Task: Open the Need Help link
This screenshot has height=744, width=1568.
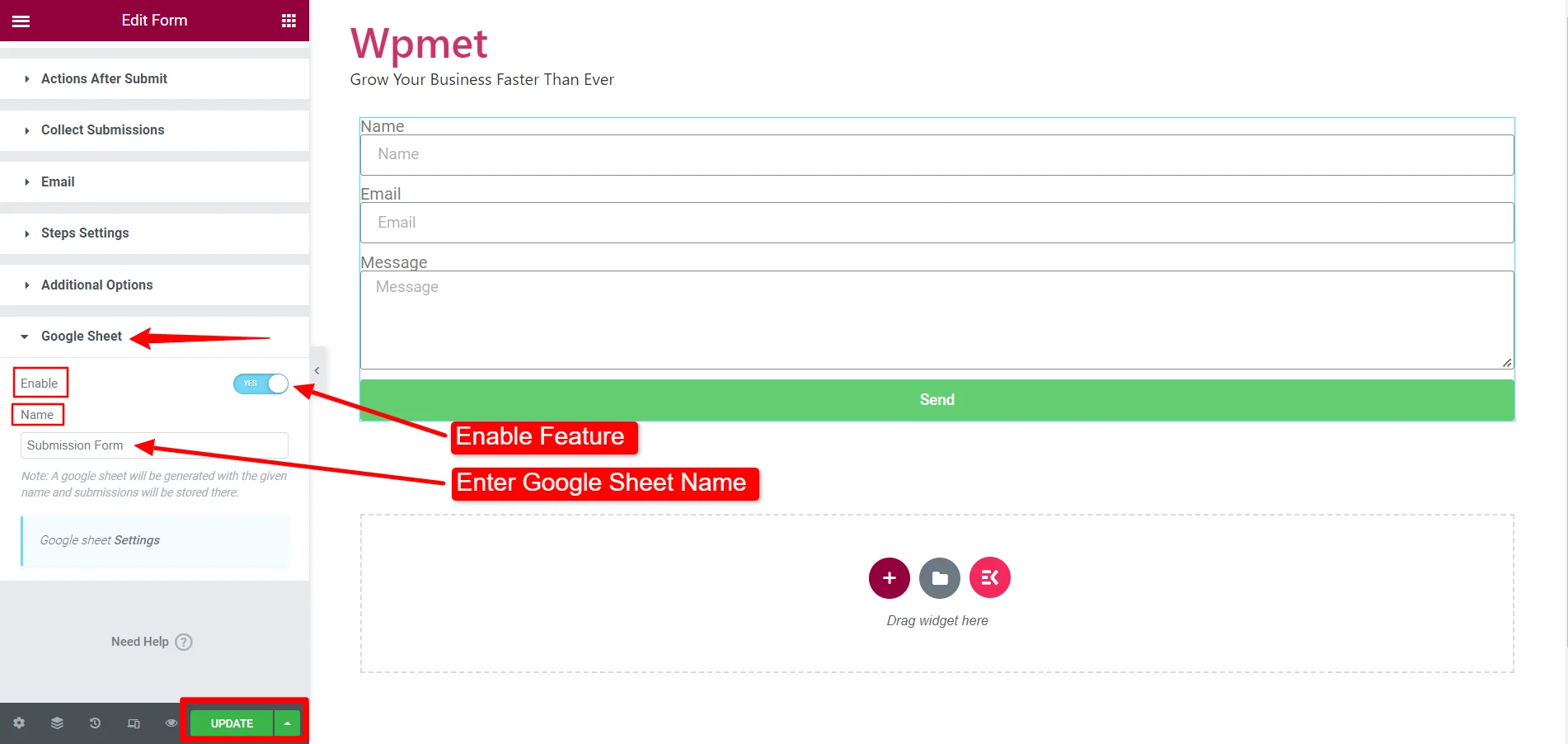Action: tap(151, 641)
